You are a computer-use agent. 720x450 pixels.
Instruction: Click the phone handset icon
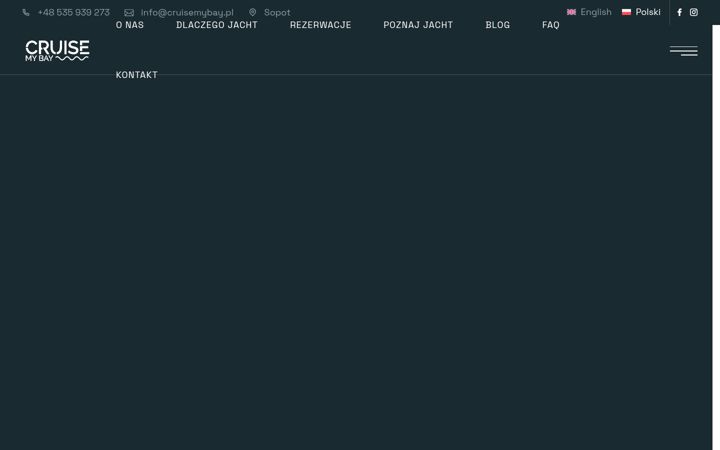click(x=26, y=12)
